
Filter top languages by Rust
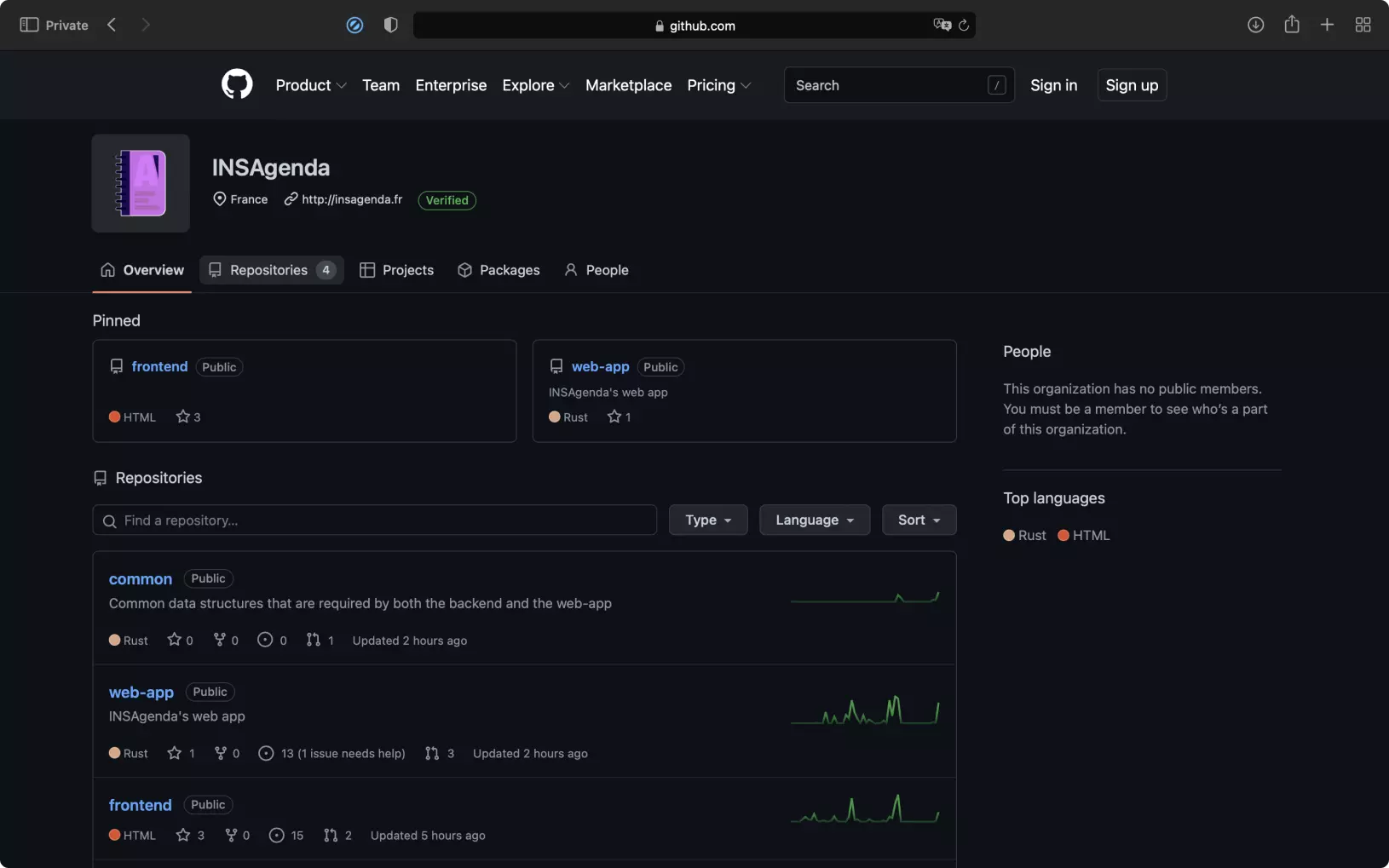[1024, 535]
